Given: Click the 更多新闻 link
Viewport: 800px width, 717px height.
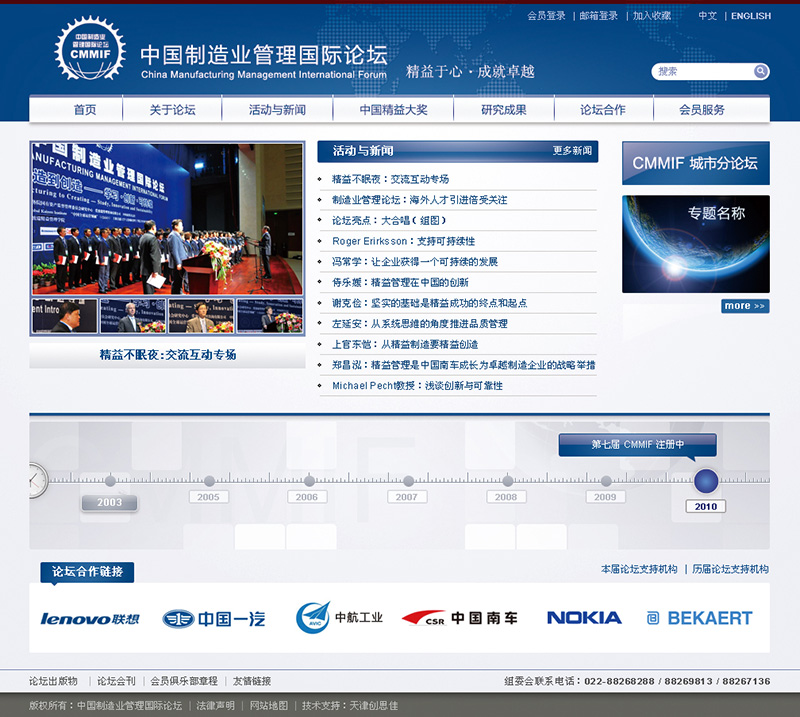Looking at the screenshot, I should tap(572, 151).
